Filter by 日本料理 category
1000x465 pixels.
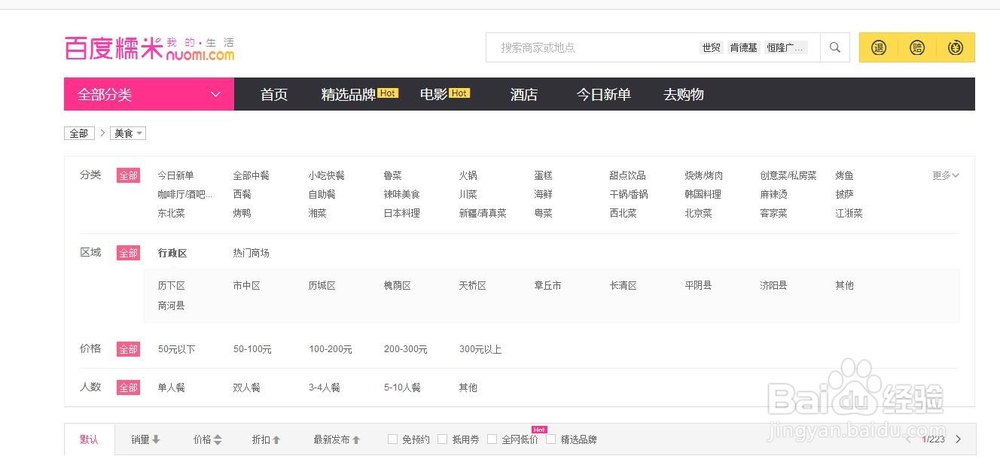tap(402, 213)
